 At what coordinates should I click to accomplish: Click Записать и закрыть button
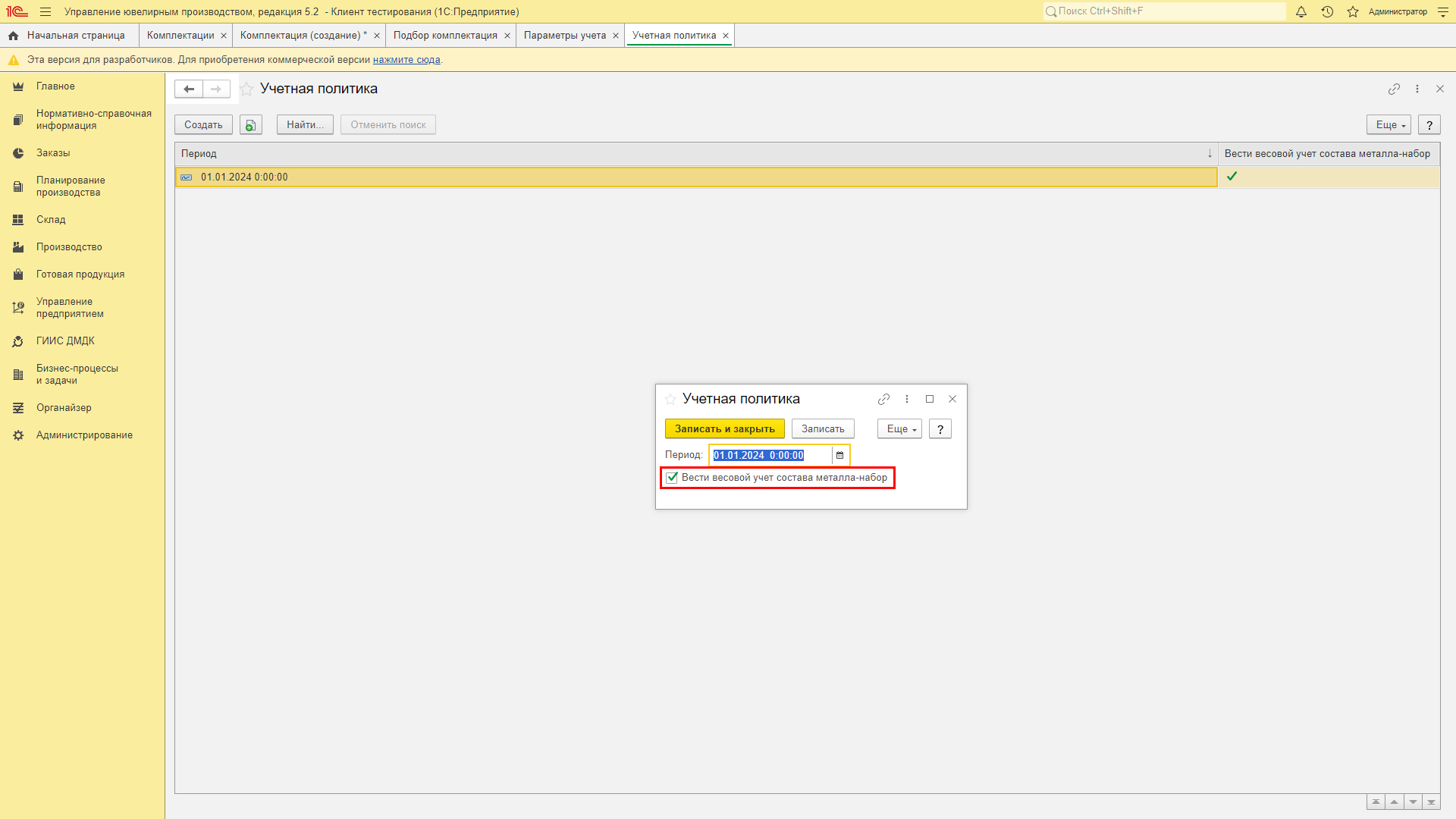point(725,429)
